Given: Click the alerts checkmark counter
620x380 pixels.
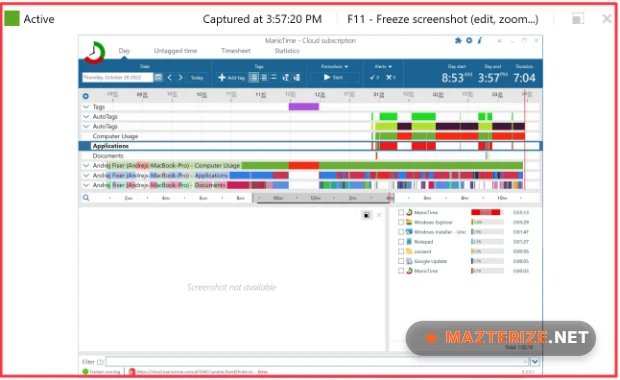Looking at the screenshot, I should click(374, 78).
